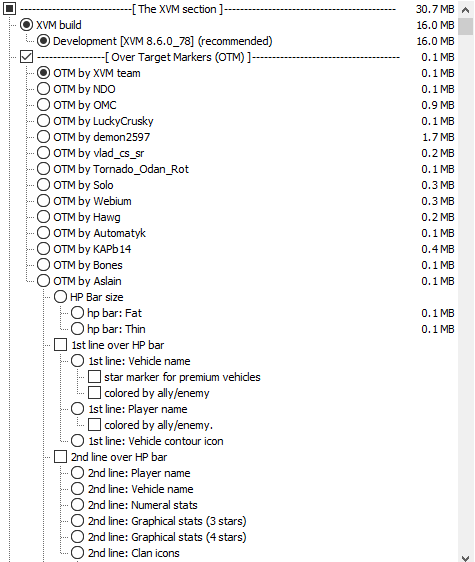Image resolution: width=475 pixels, height=562 pixels.
Task: Select 1st line: Vehicle name
Action: click(x=77, y=361)
